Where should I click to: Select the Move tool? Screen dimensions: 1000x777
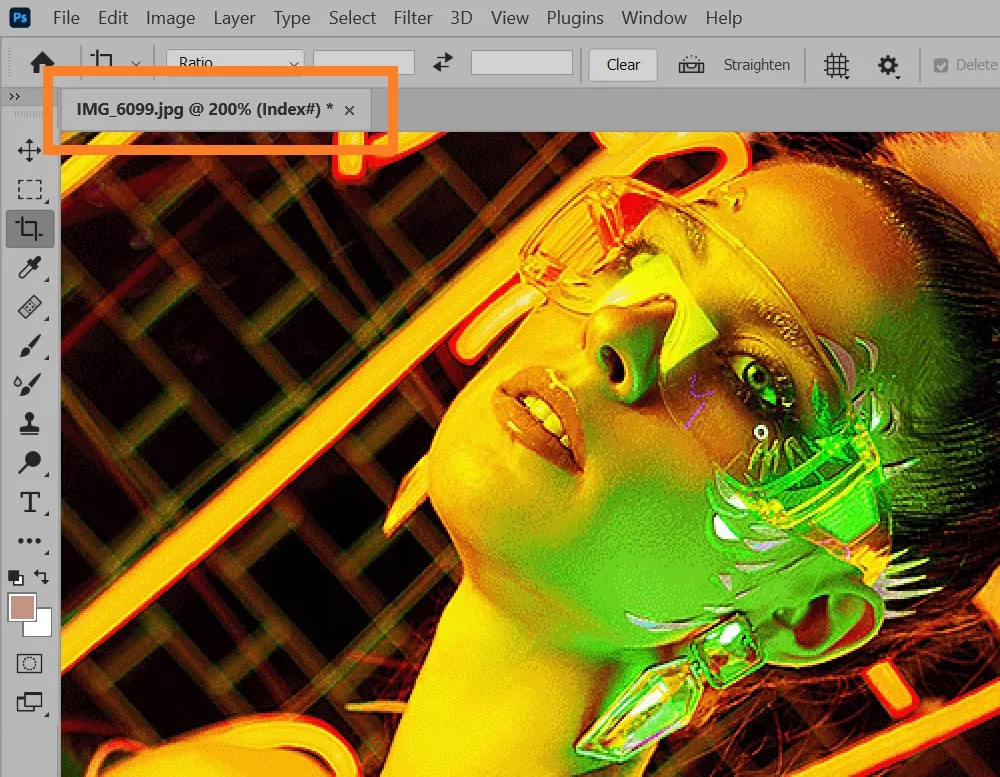coord(29,151)
